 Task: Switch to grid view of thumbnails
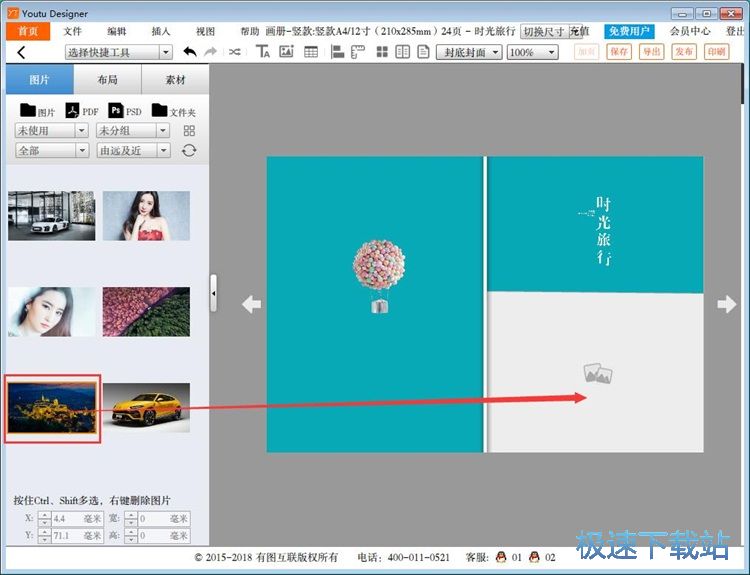[189, 131]
